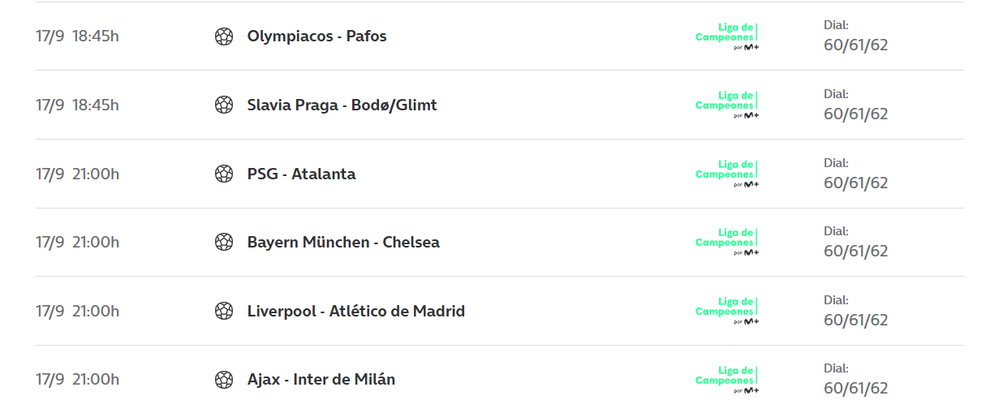Click dial 60/61/62 in the Liverpool row
The height and width of the screenshot is (413, 999).
(x=855, y=320)
